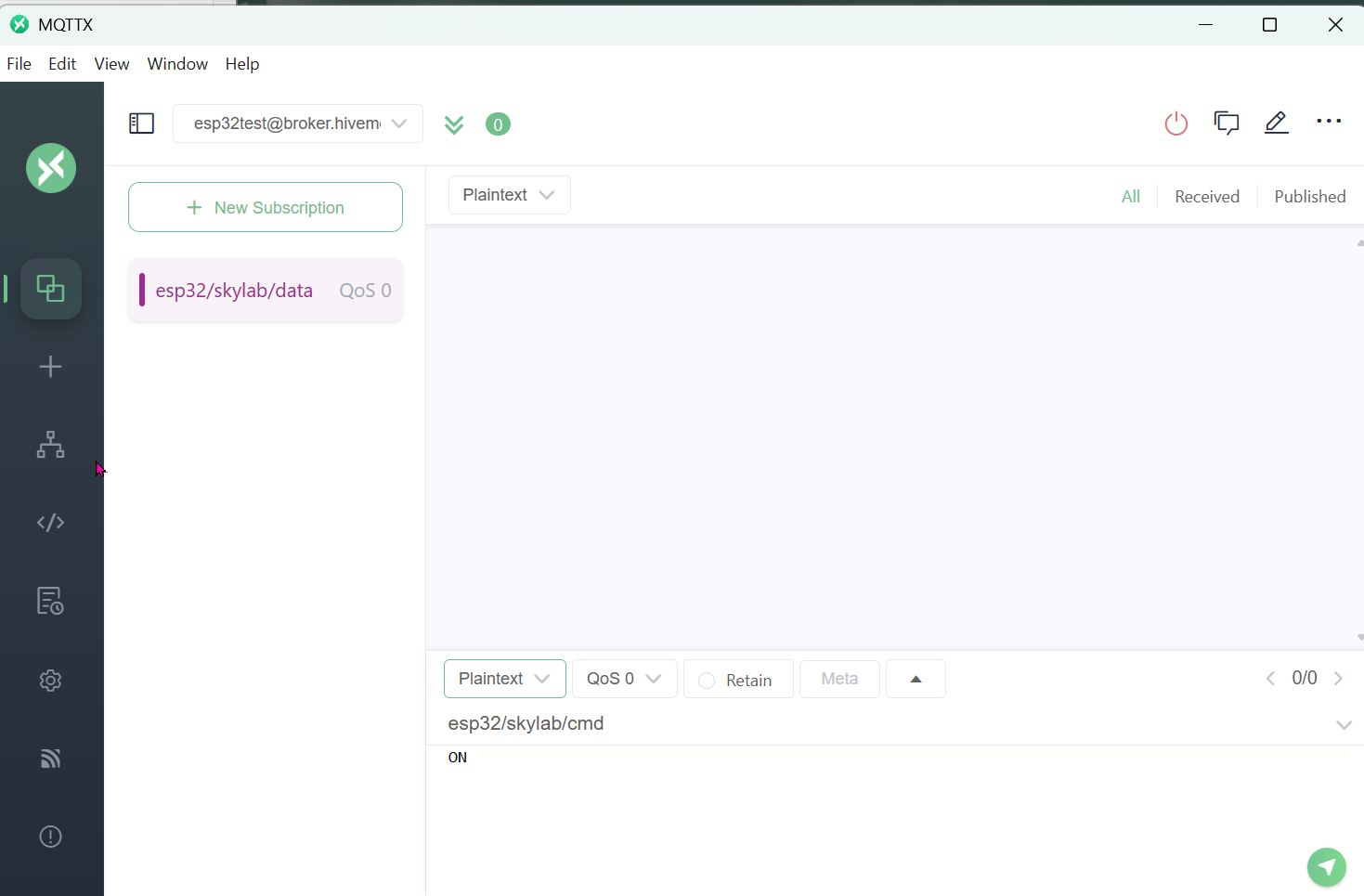Image resolution: width=1364 pixels, height=896 pixels.
Task: Disconnect using the red power icon
Action: pyautogui.click(x=1176, y=123)
